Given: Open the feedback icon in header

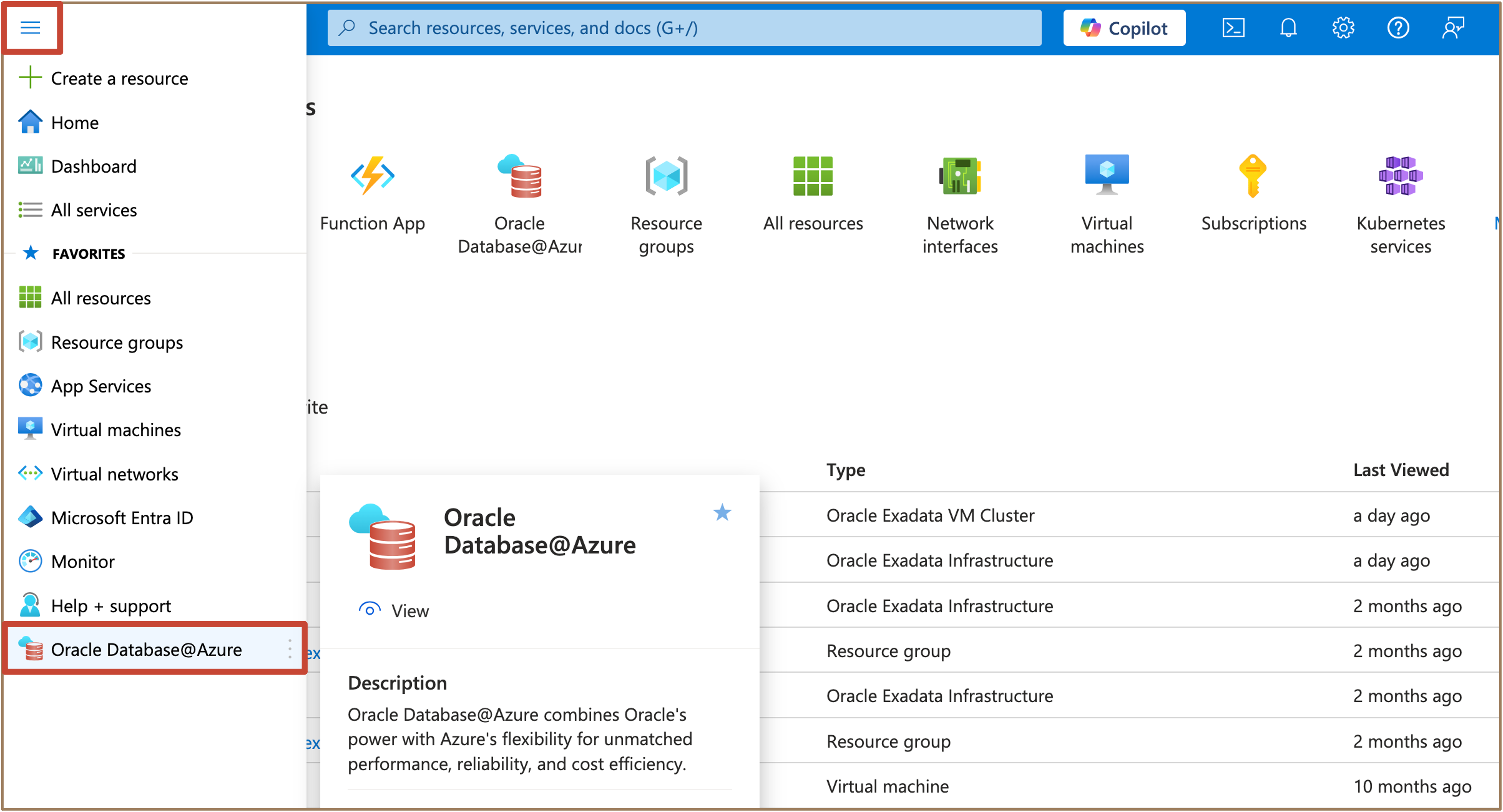Looking at the screenshot, I should tap(1453, 27).
